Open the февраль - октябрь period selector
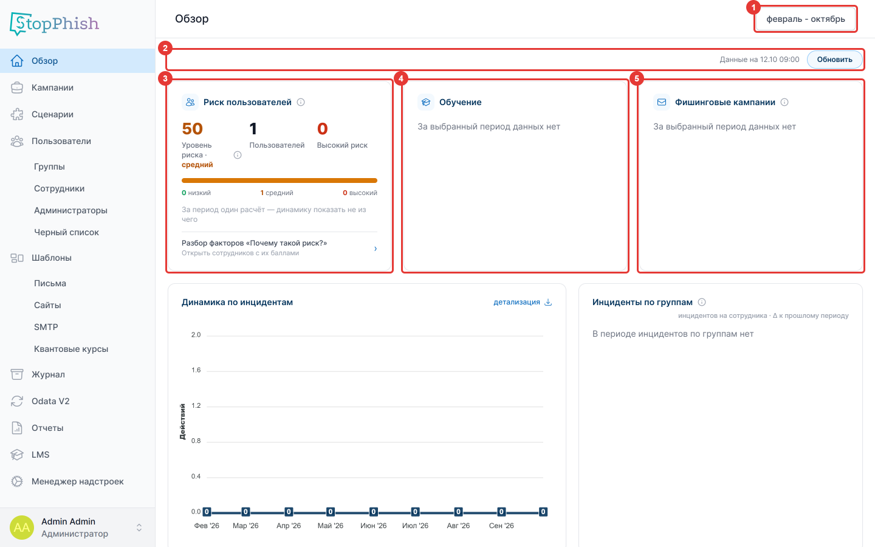 805,19
